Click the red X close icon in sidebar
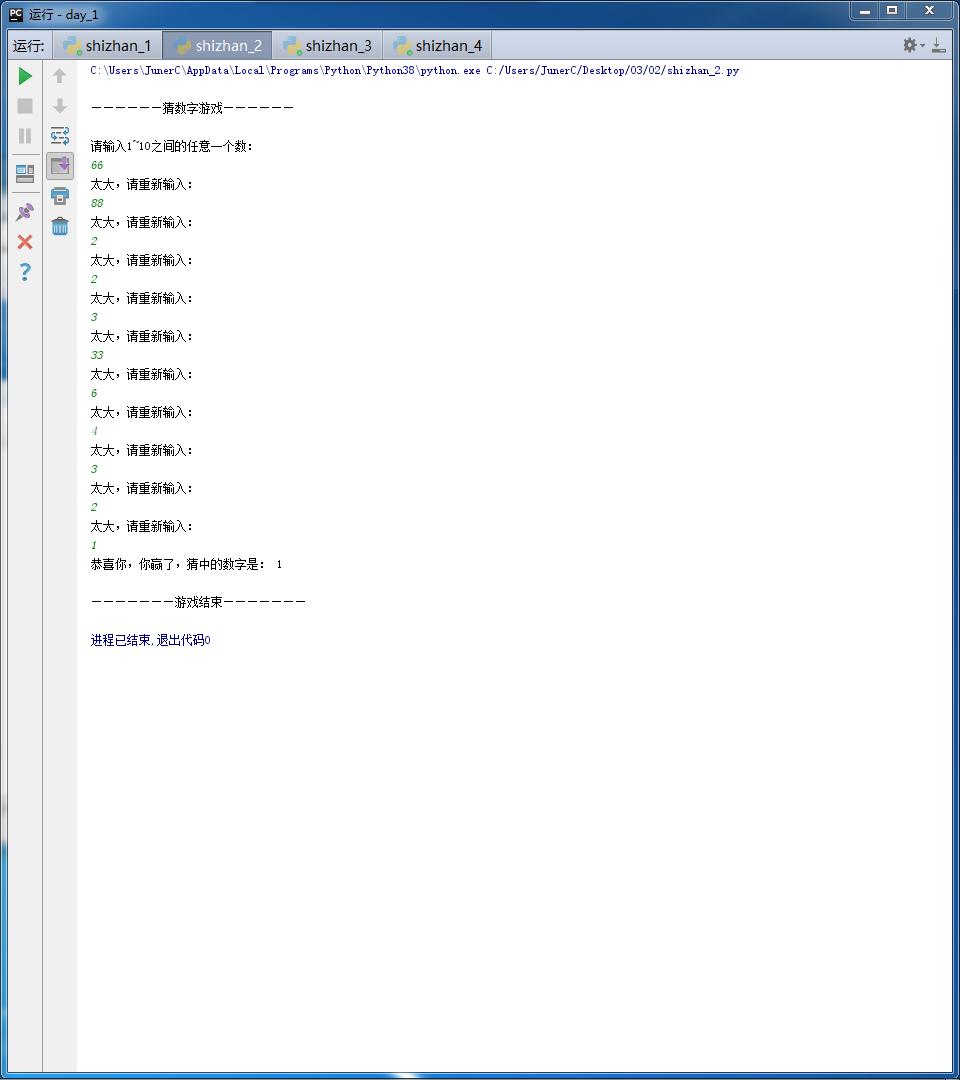Screen dimensions: 960x1080 click(25, 242)
